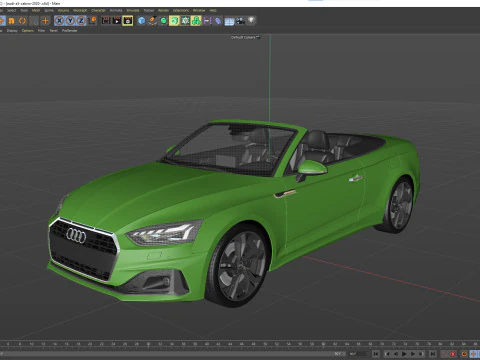The width and height of the screenshot is (480, 360).
Task: Open the Simulate menu
Action: 133,10
